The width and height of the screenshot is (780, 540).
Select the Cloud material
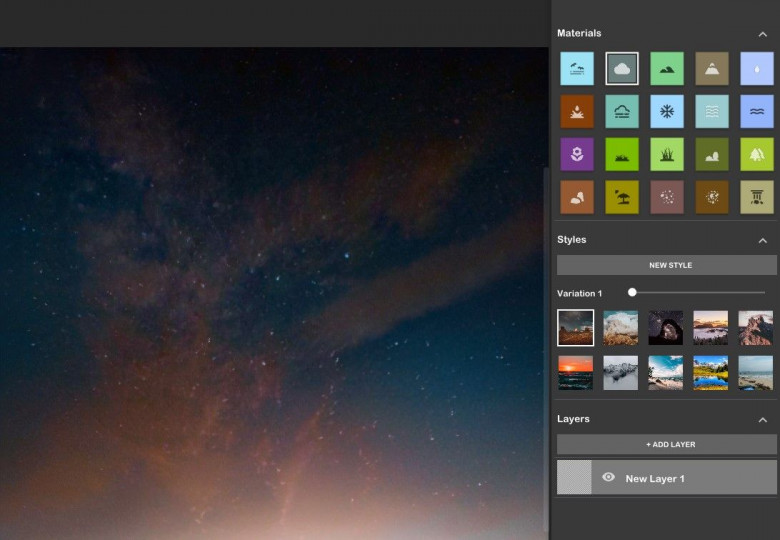[621, 69]
